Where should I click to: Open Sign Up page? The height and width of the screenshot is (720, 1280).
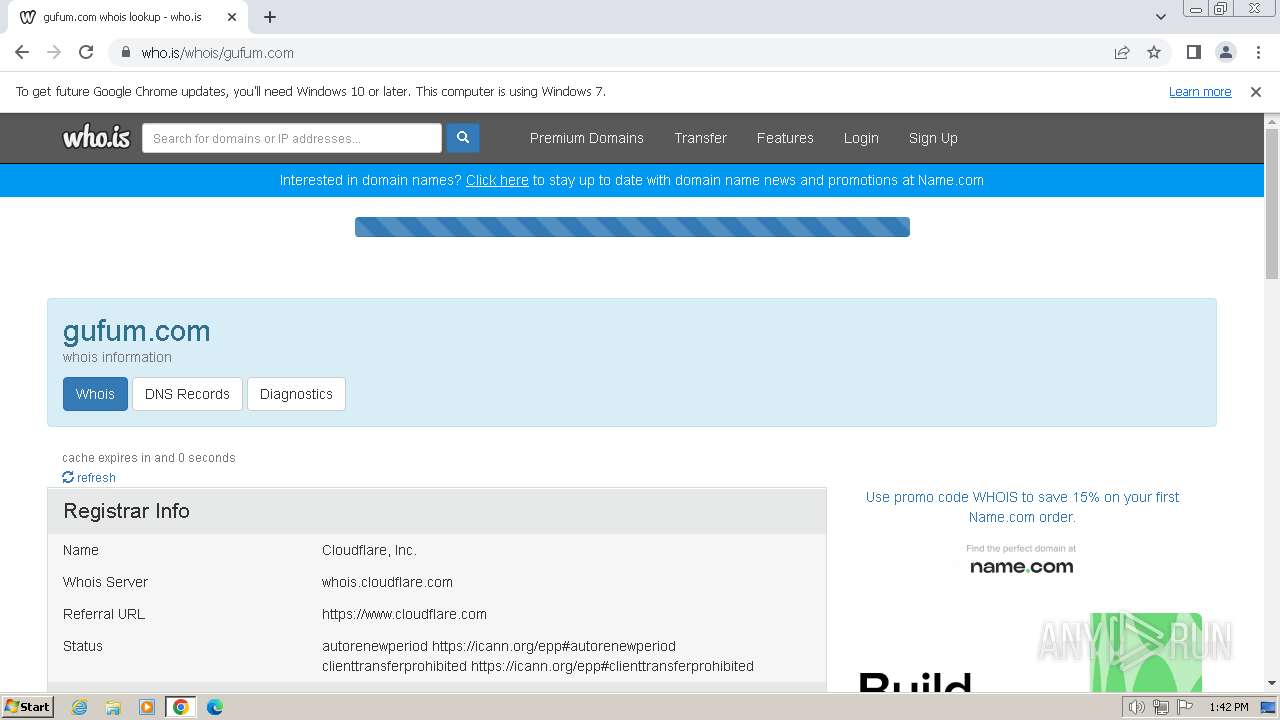click(x=933, y=138)
